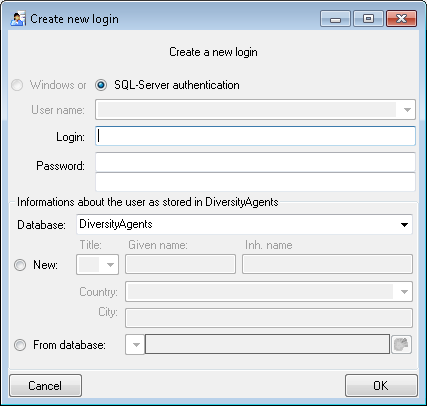Click the search icon beside From database field
Screen dimensions: 427x406
pos(401,344)
